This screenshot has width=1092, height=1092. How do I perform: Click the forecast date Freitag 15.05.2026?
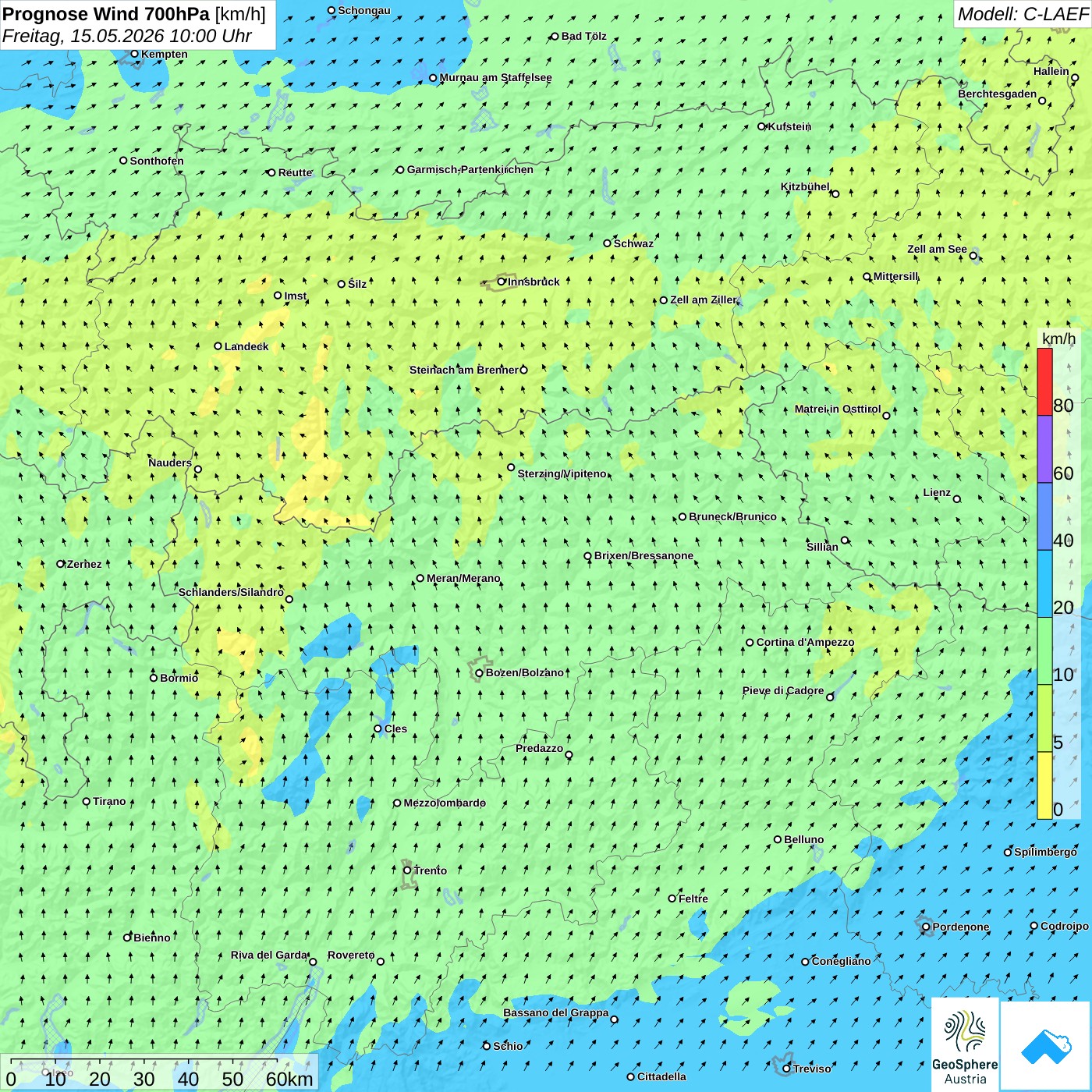click(x=126, y=36)
